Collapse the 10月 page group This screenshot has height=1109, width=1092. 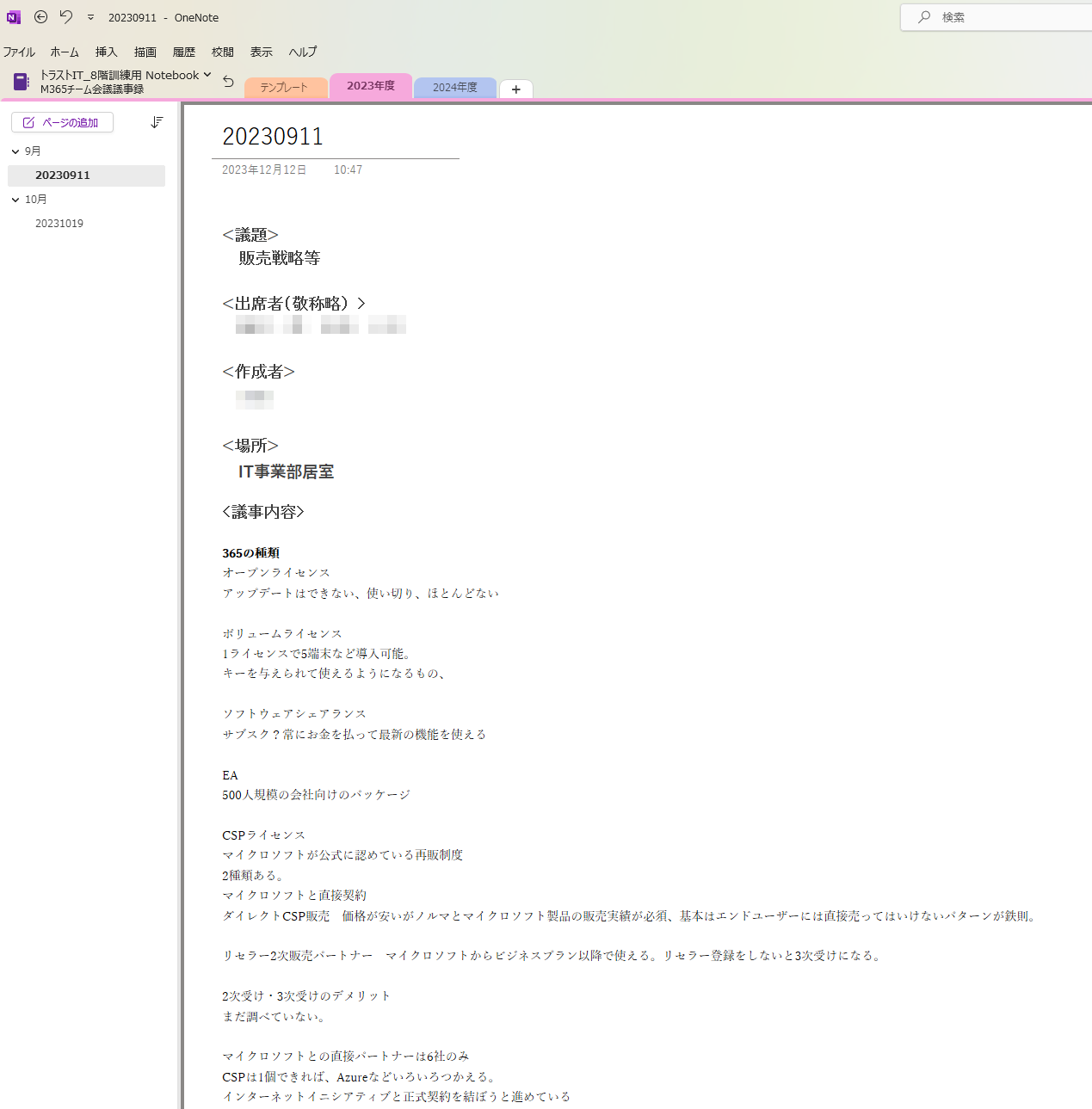coord(15,200)
